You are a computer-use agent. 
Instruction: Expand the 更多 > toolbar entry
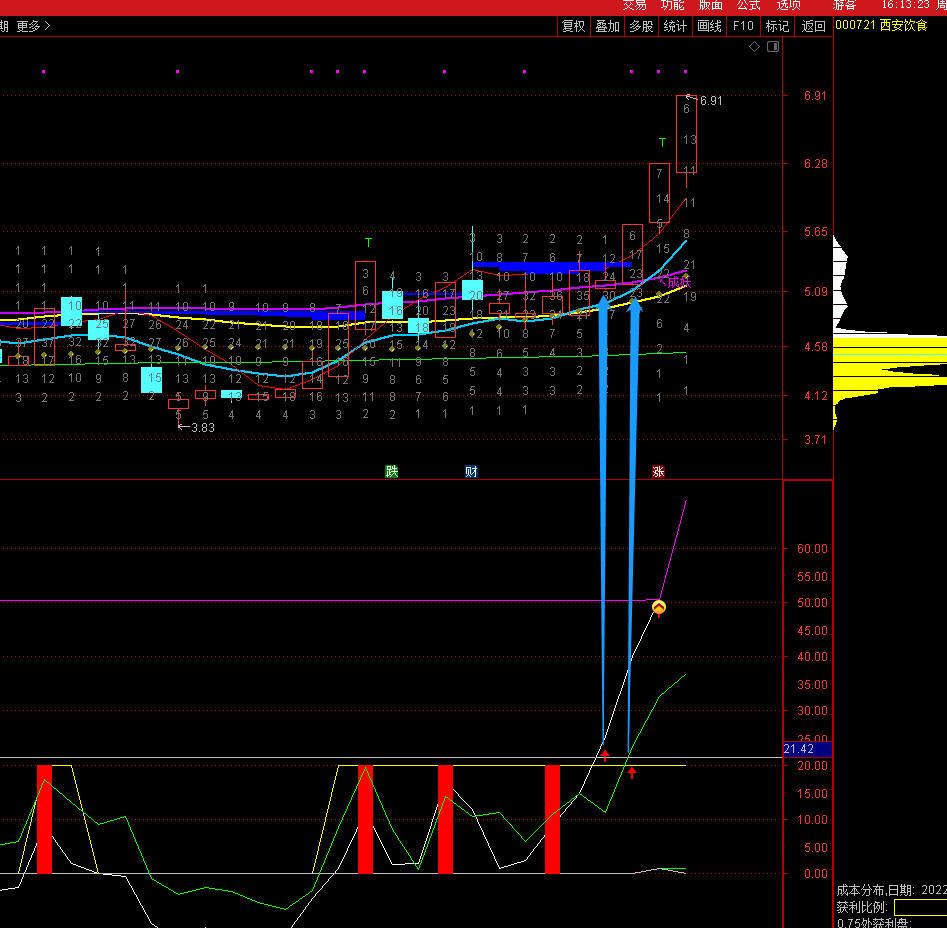pyautogui.click(x=33, y=26)
